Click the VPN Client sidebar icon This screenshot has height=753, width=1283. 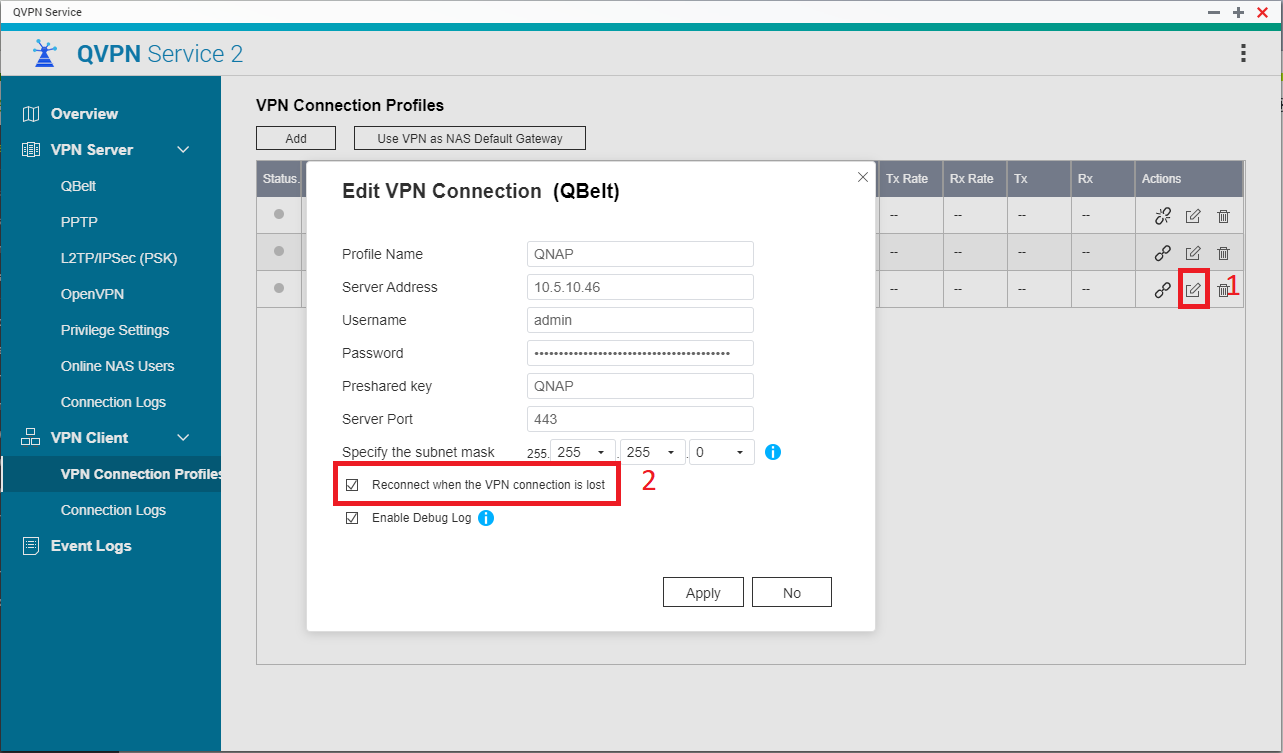[x=31, y=437]
